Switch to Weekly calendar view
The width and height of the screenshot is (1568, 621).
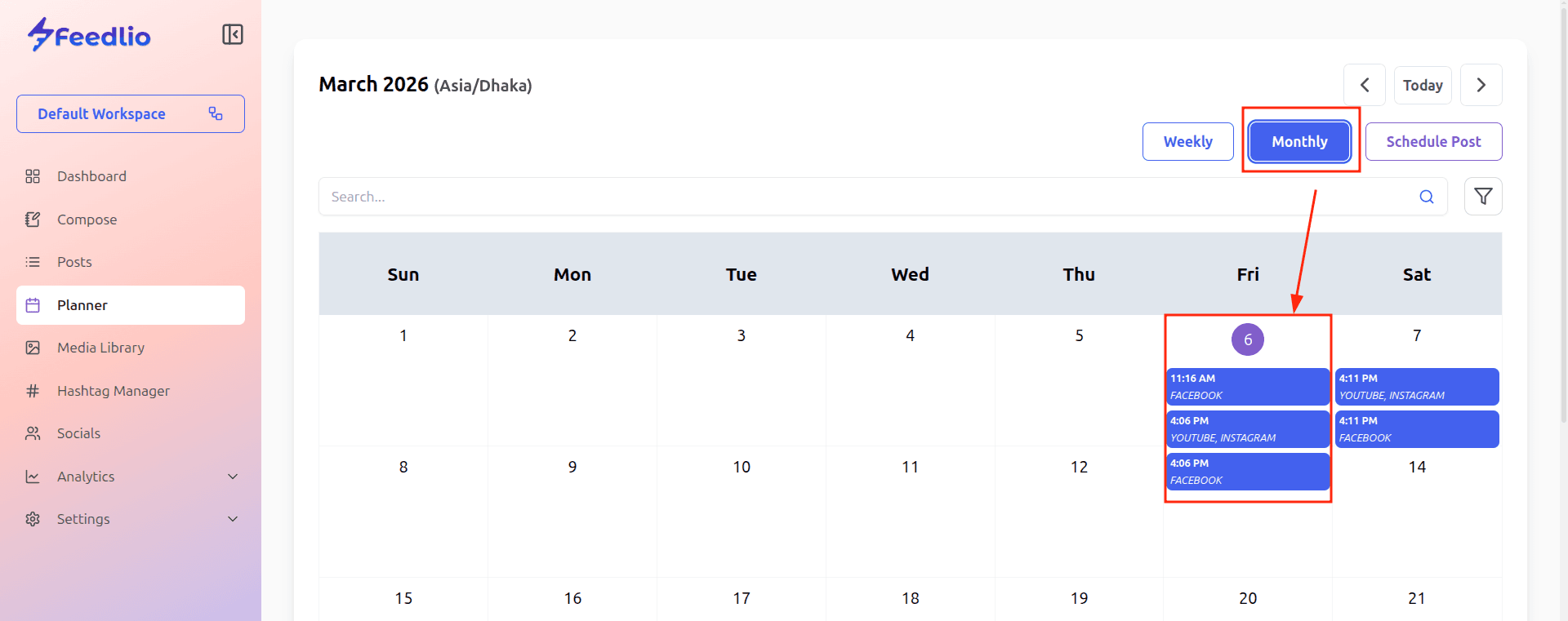tap(1187, 141)
